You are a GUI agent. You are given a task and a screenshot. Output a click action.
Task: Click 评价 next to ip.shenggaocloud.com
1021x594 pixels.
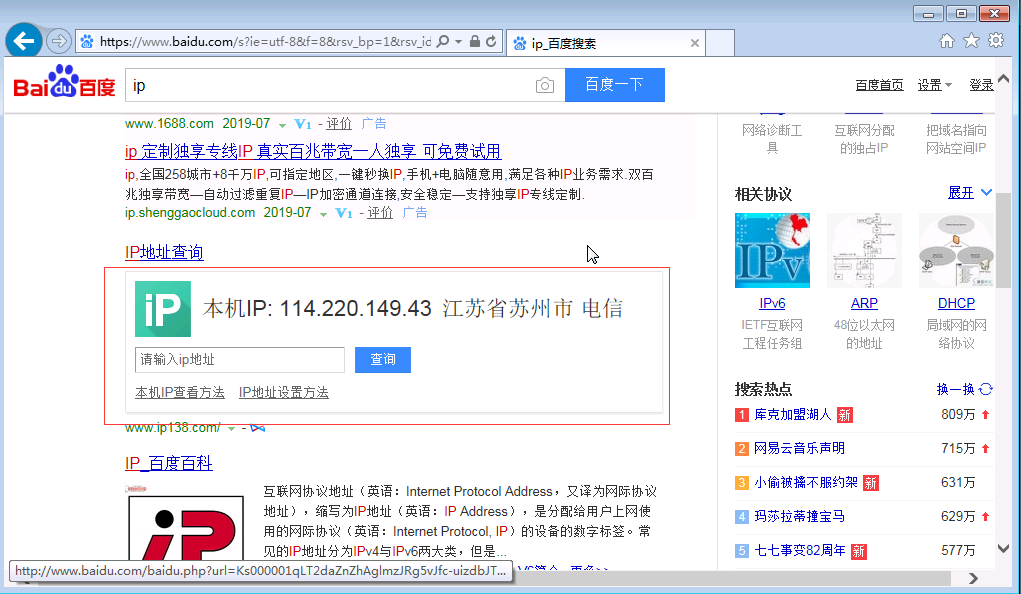pyautogui.click(x=380, y=213)
